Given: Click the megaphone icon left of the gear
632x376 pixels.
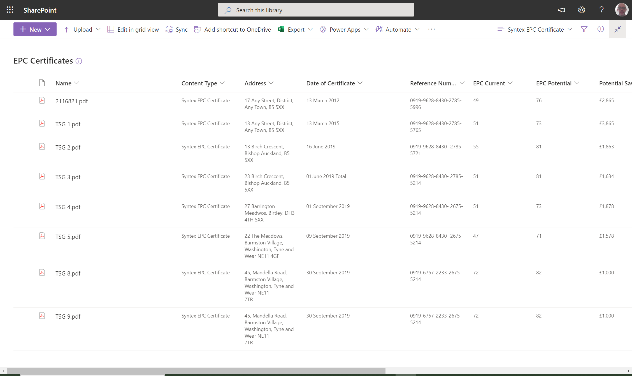Looking at the screenshot, I should pos(561,10).
